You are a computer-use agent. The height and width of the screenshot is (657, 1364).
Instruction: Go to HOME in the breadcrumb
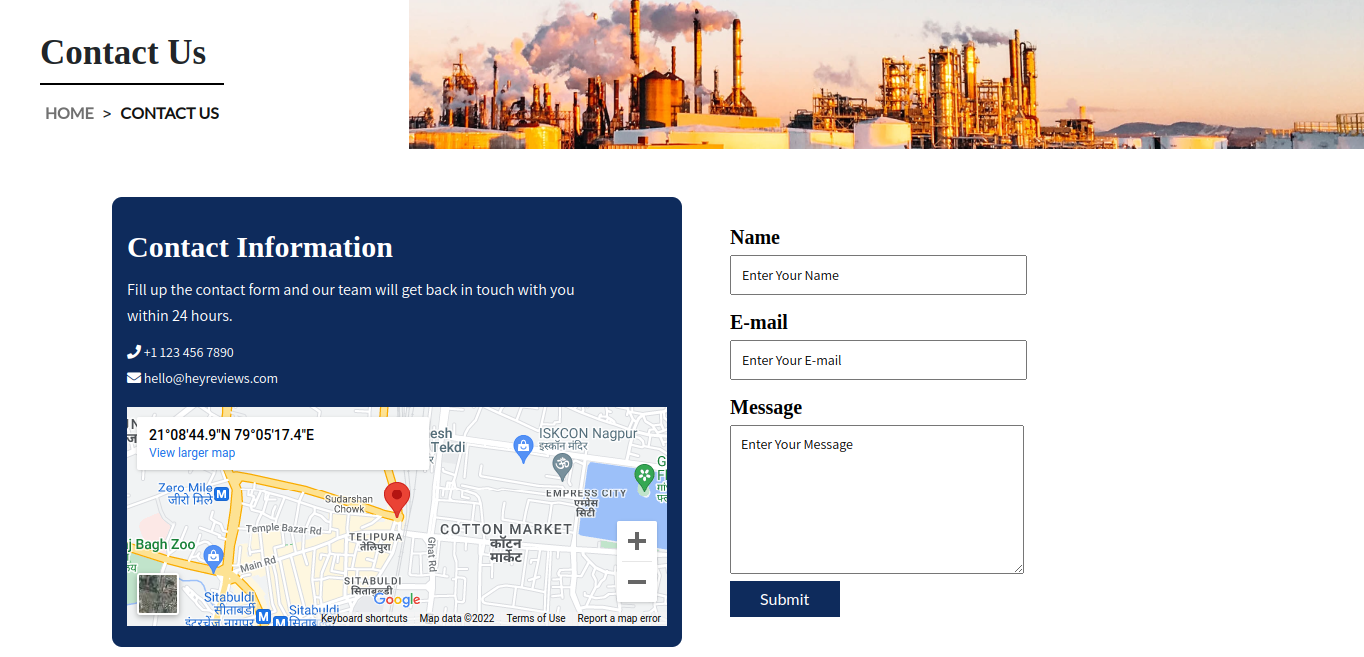point(69,113)
